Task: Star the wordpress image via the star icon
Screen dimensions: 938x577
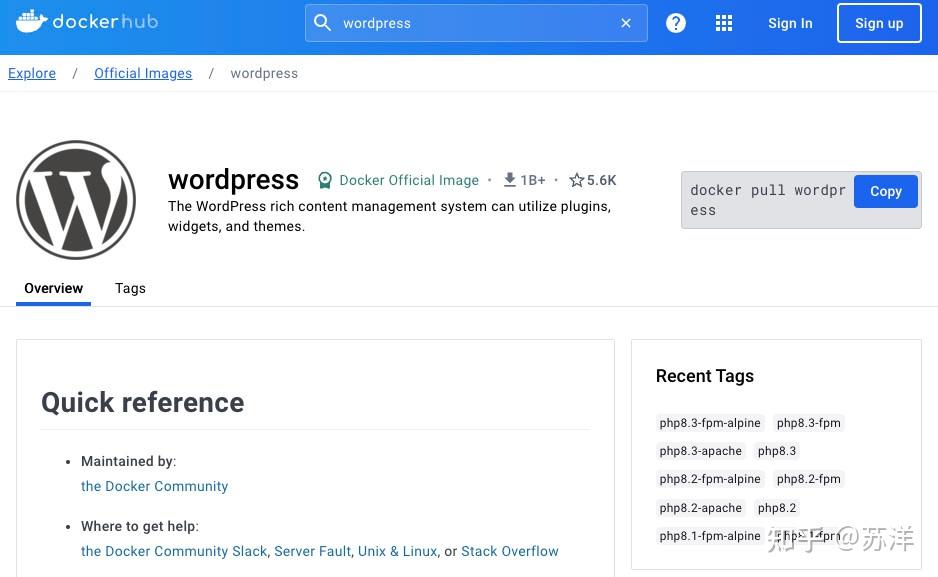Action: pos(577,180)
